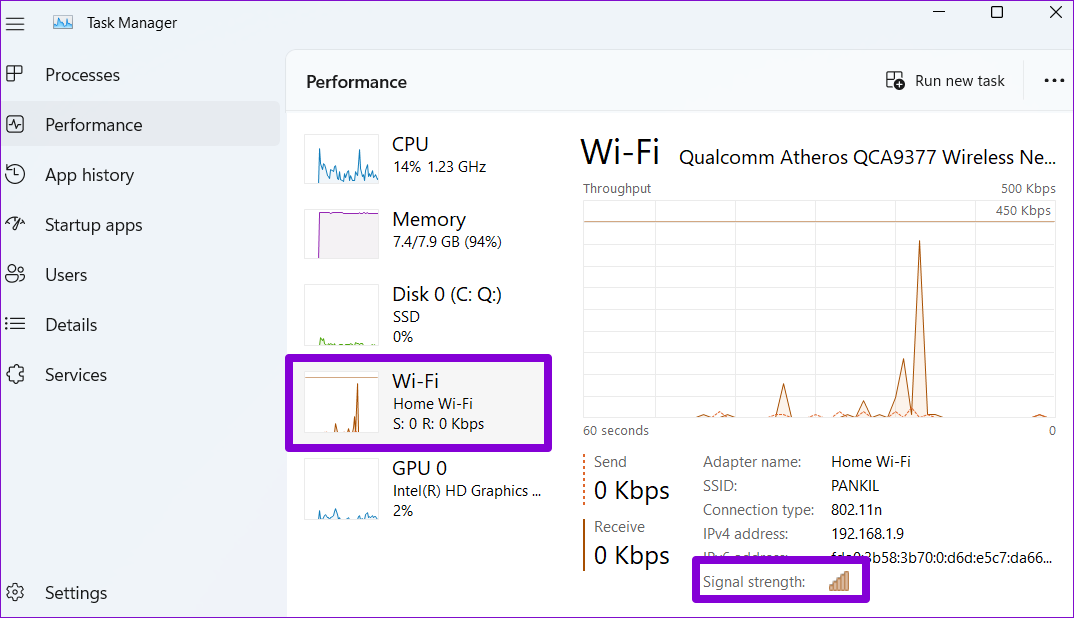The image size is (1074, 618).
Task: Click the signal strength bars icon
Action: [839, 581]
